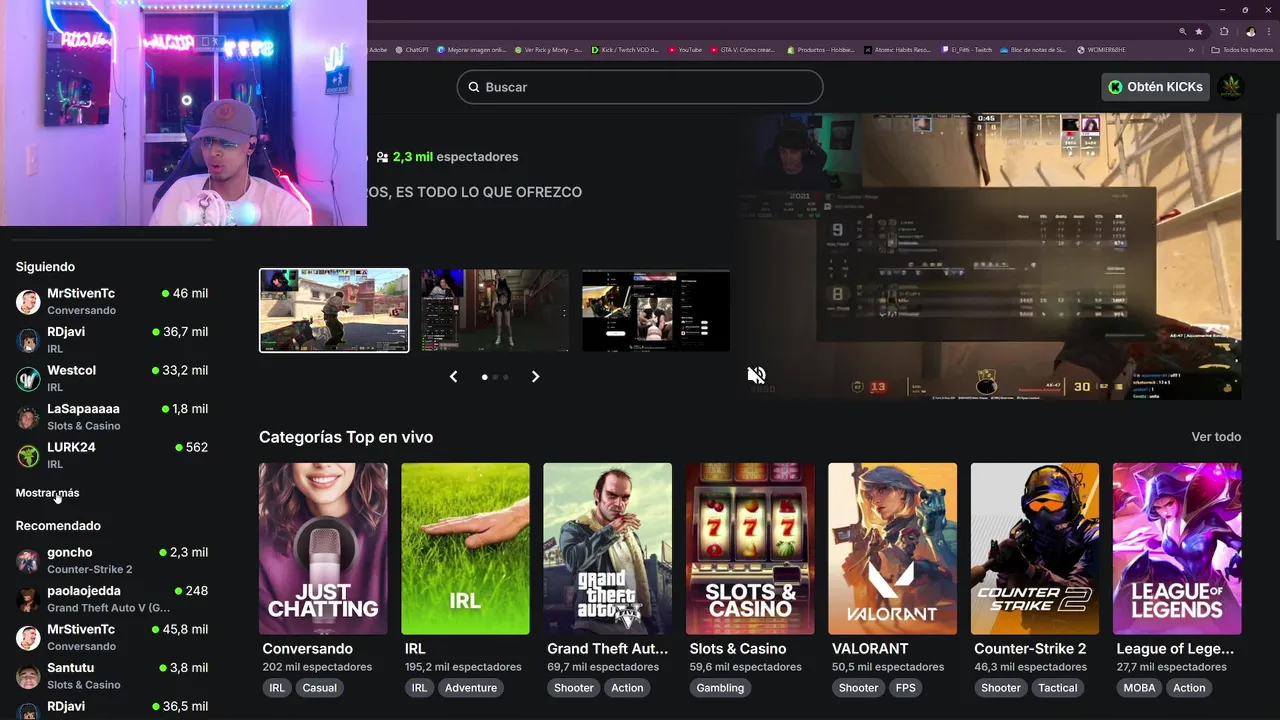
Task: Open the Grand Theft Auto V category card
Action: point(607,548)
